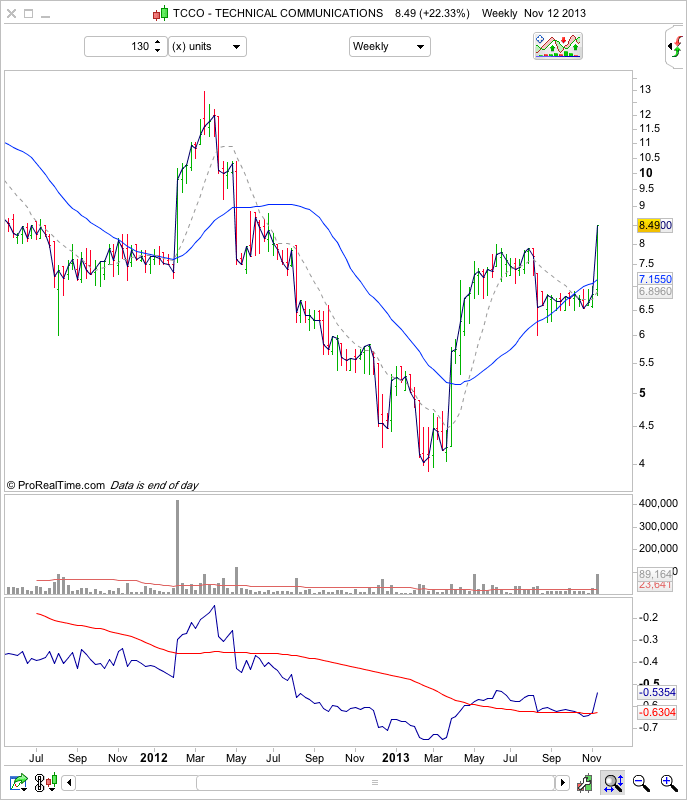Click the 400,000 volume axis label

coord(658,503)
